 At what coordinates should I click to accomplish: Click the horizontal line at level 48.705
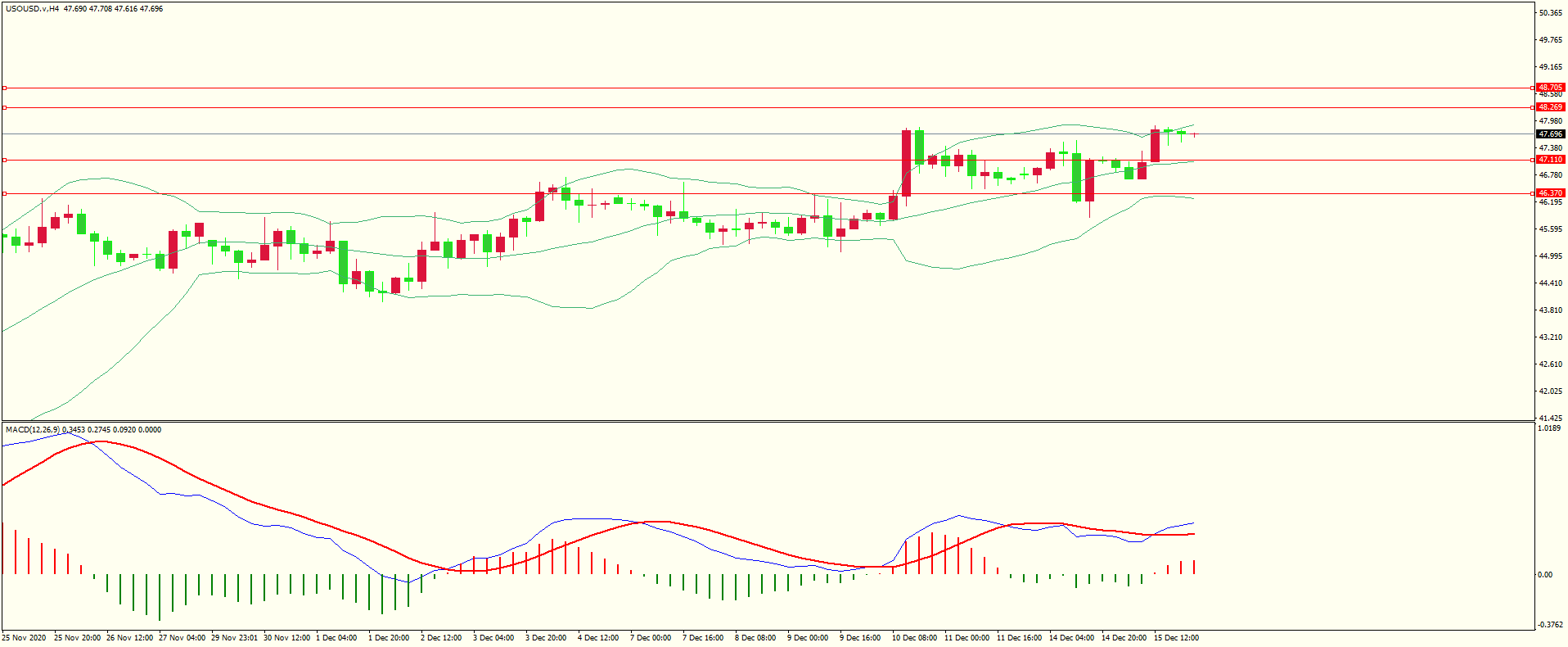767,88
